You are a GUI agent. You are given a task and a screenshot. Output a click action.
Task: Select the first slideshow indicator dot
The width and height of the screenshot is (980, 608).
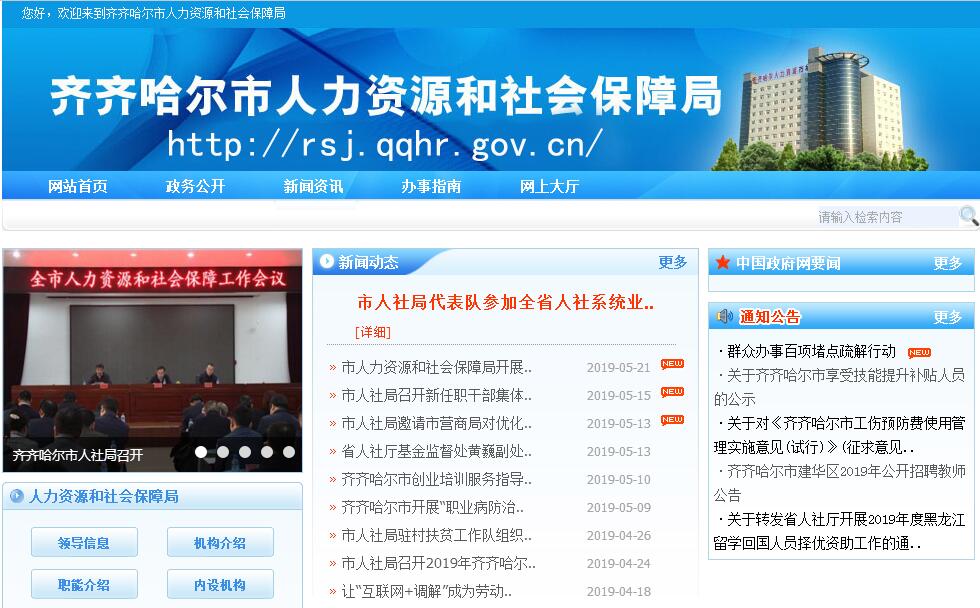pyautogui.click(x=201, y=452)
